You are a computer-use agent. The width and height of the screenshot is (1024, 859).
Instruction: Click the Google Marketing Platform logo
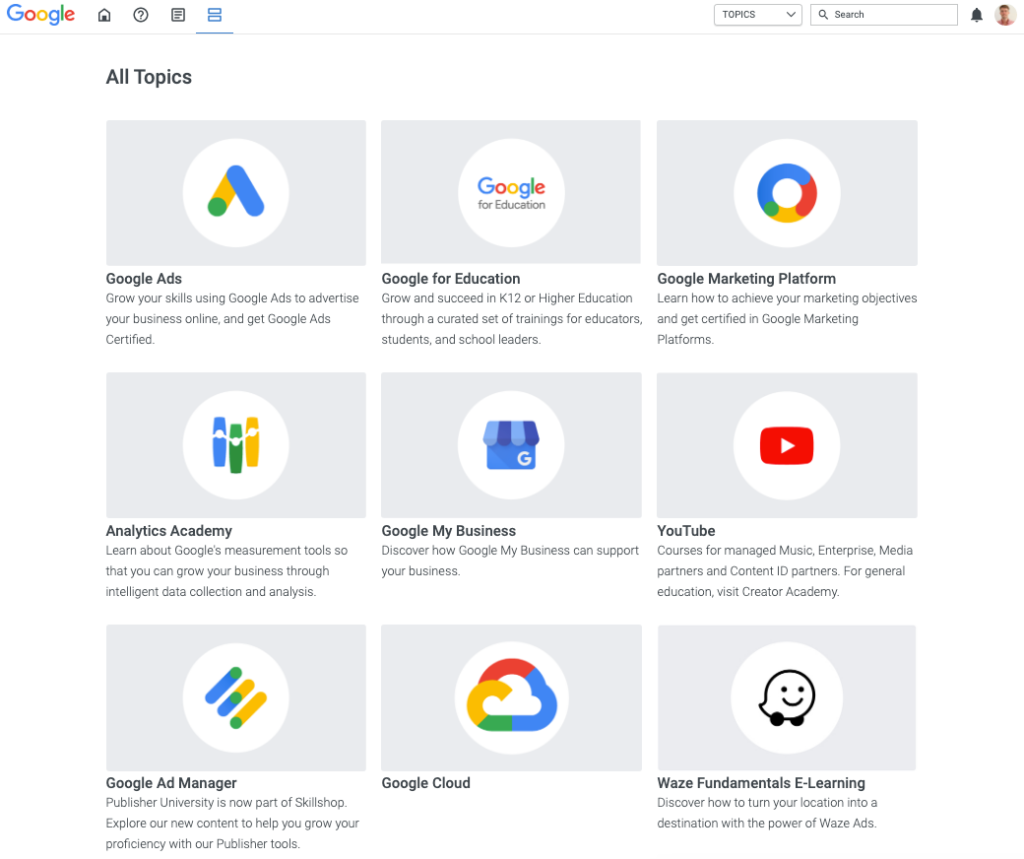[x=786, y=192]
